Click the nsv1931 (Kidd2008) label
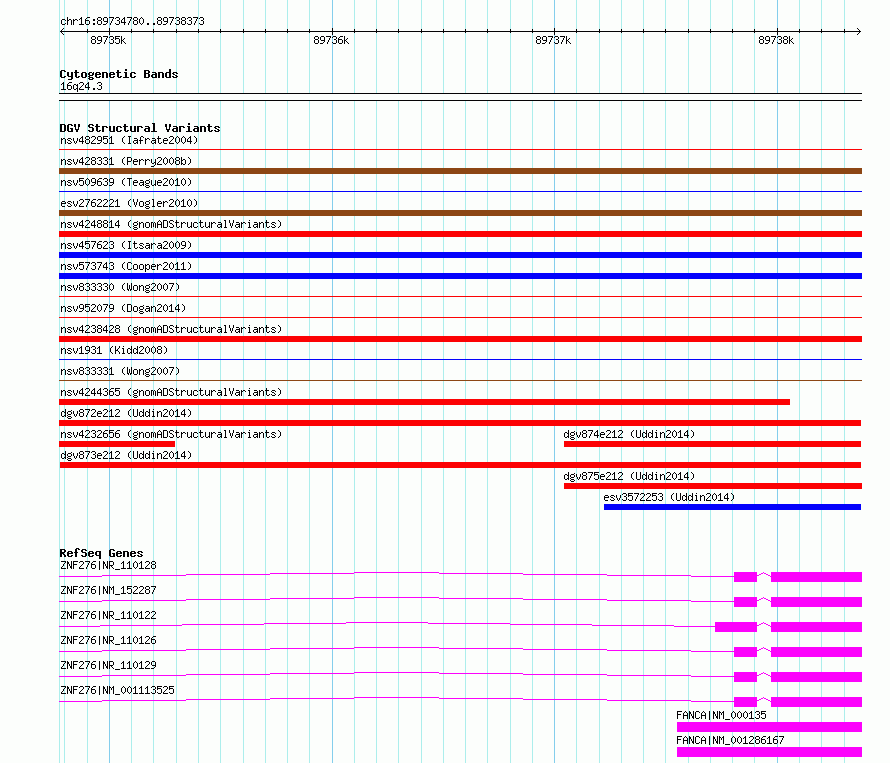The width and height of the screenshot is (890, 763). click(114, 350)
